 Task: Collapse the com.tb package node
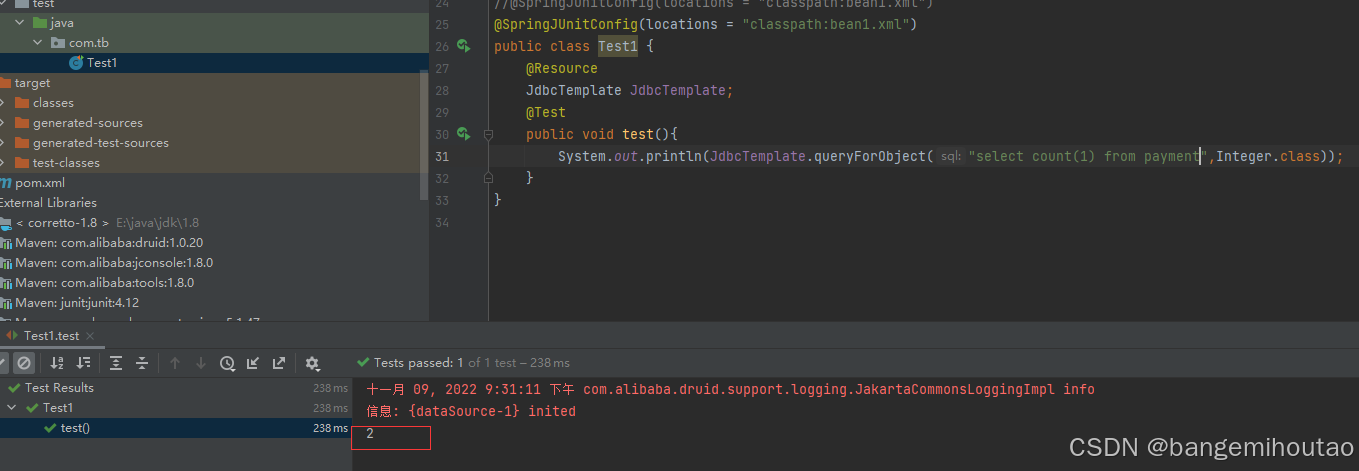37,42
